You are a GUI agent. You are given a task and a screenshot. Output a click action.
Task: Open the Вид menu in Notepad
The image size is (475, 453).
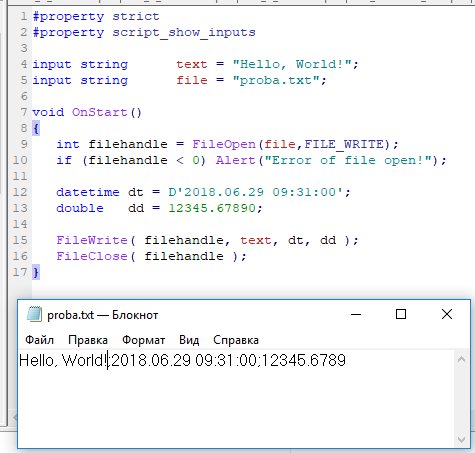coord(189,340)
